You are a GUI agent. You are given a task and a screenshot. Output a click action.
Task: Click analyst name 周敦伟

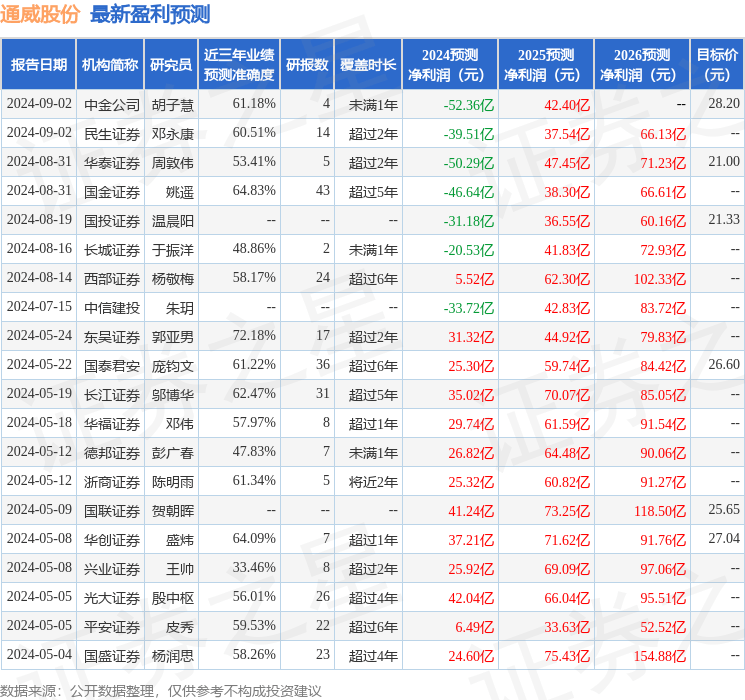tap(172, 163)
